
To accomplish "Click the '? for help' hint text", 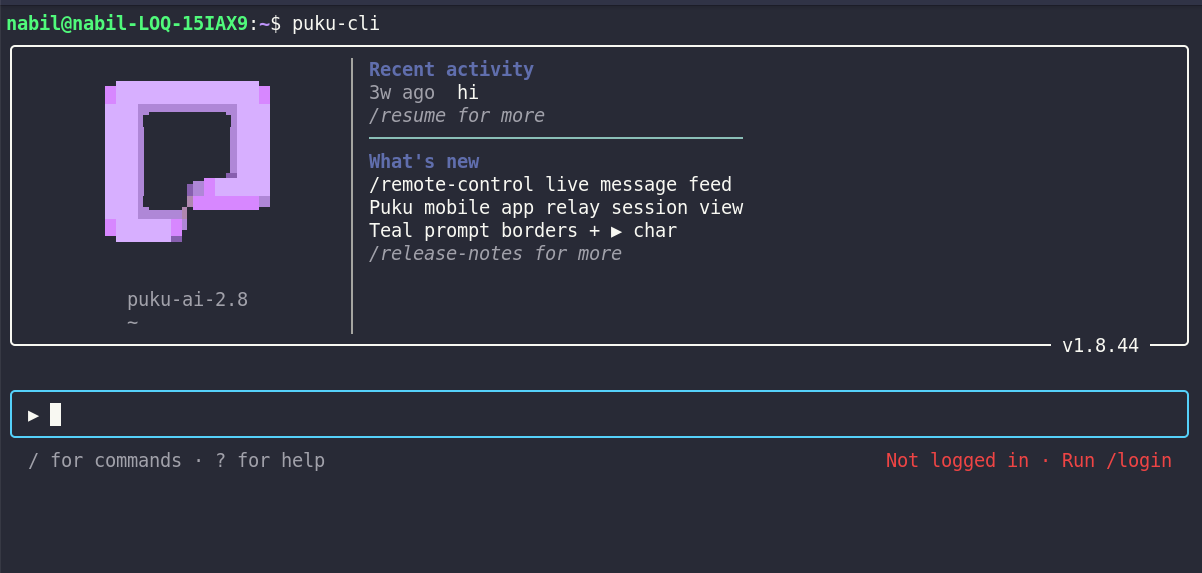I will [x=270, y=461].
